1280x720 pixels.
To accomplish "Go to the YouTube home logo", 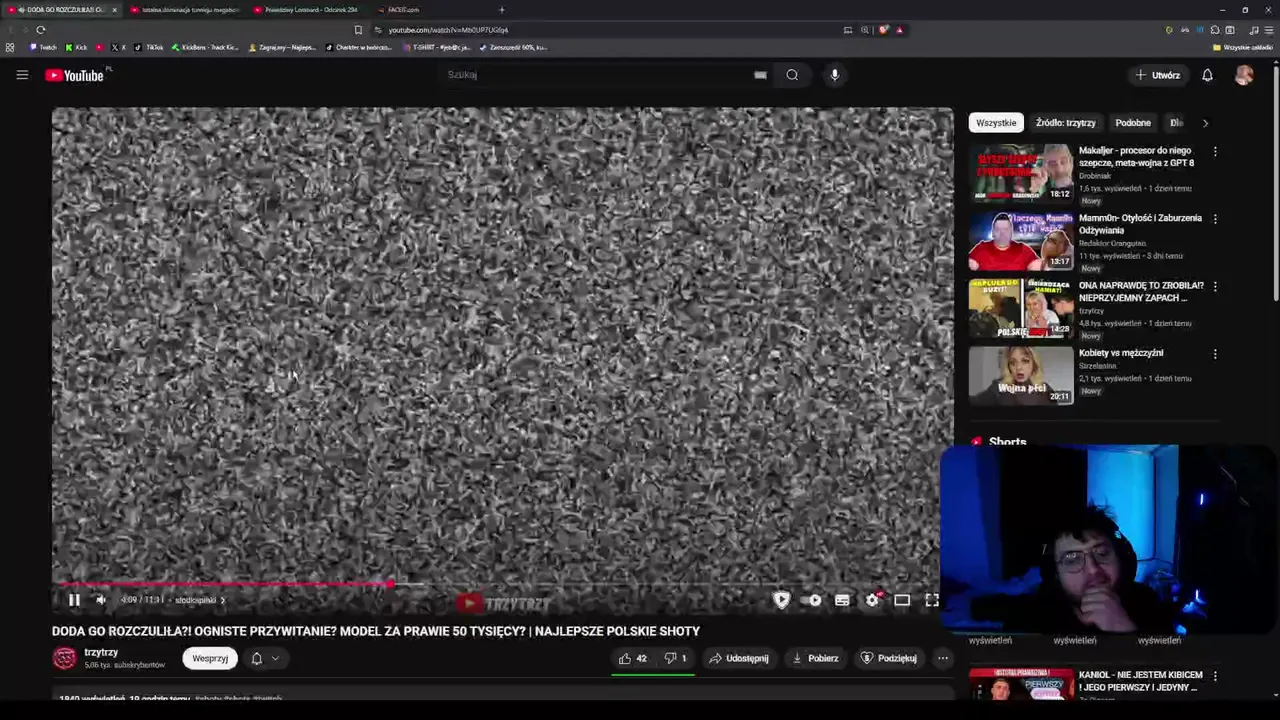I will pos(74,75).
